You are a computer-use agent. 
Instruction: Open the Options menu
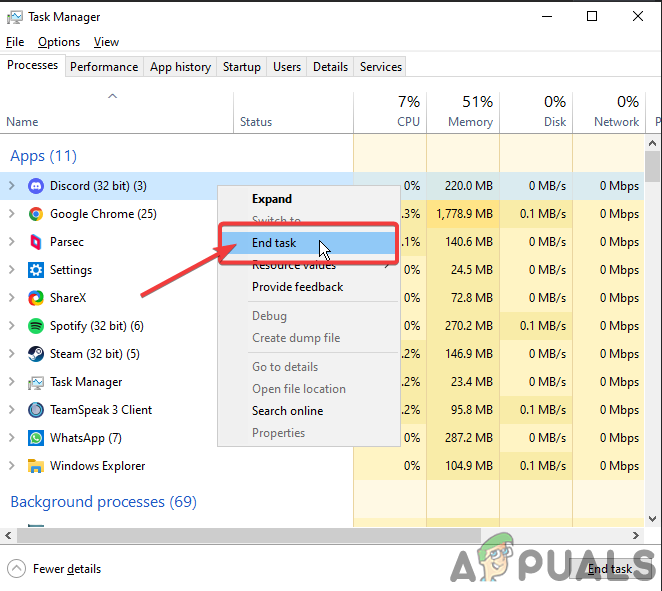[x=59, y=42]
